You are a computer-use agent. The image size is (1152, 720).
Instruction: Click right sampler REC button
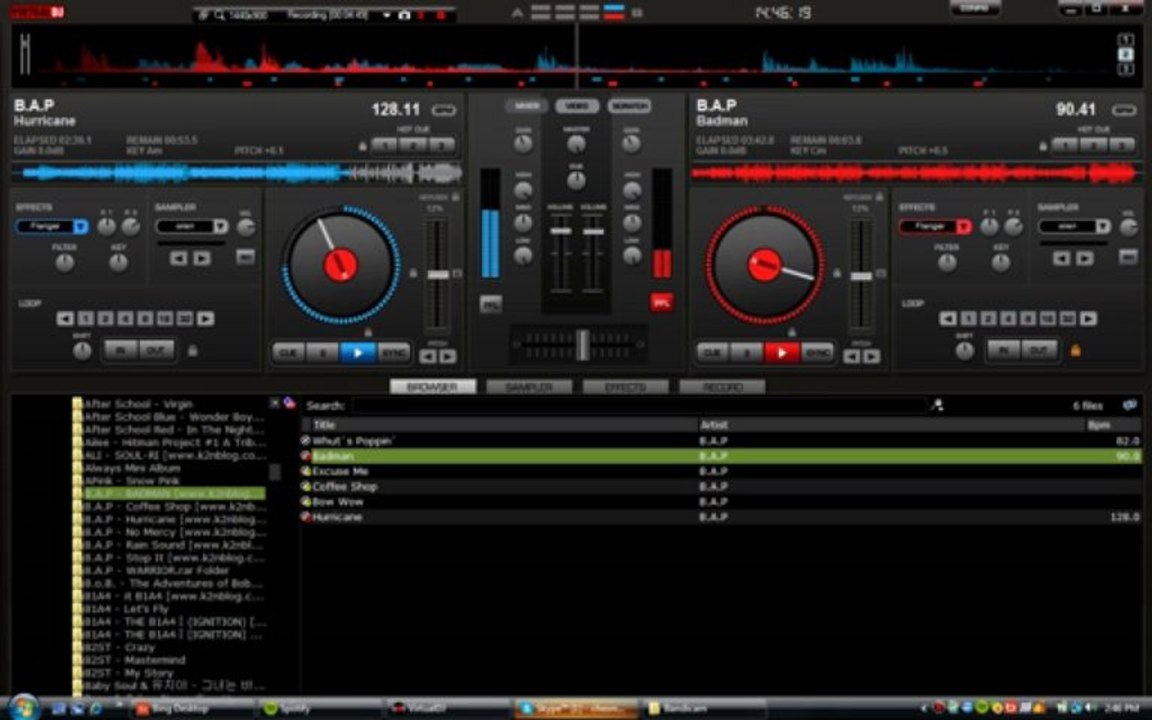[1128, 256]
